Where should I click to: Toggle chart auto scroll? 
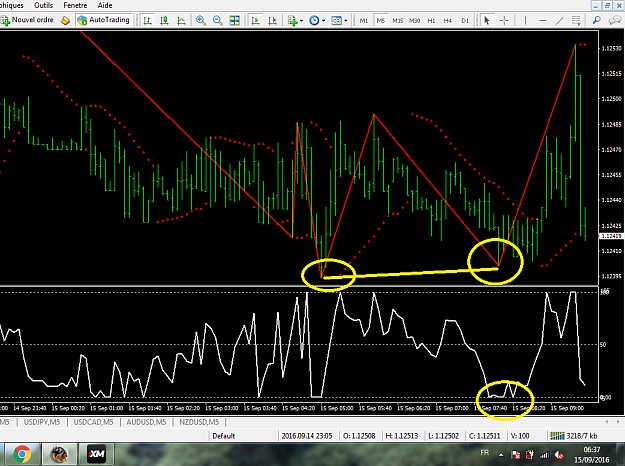256,20
